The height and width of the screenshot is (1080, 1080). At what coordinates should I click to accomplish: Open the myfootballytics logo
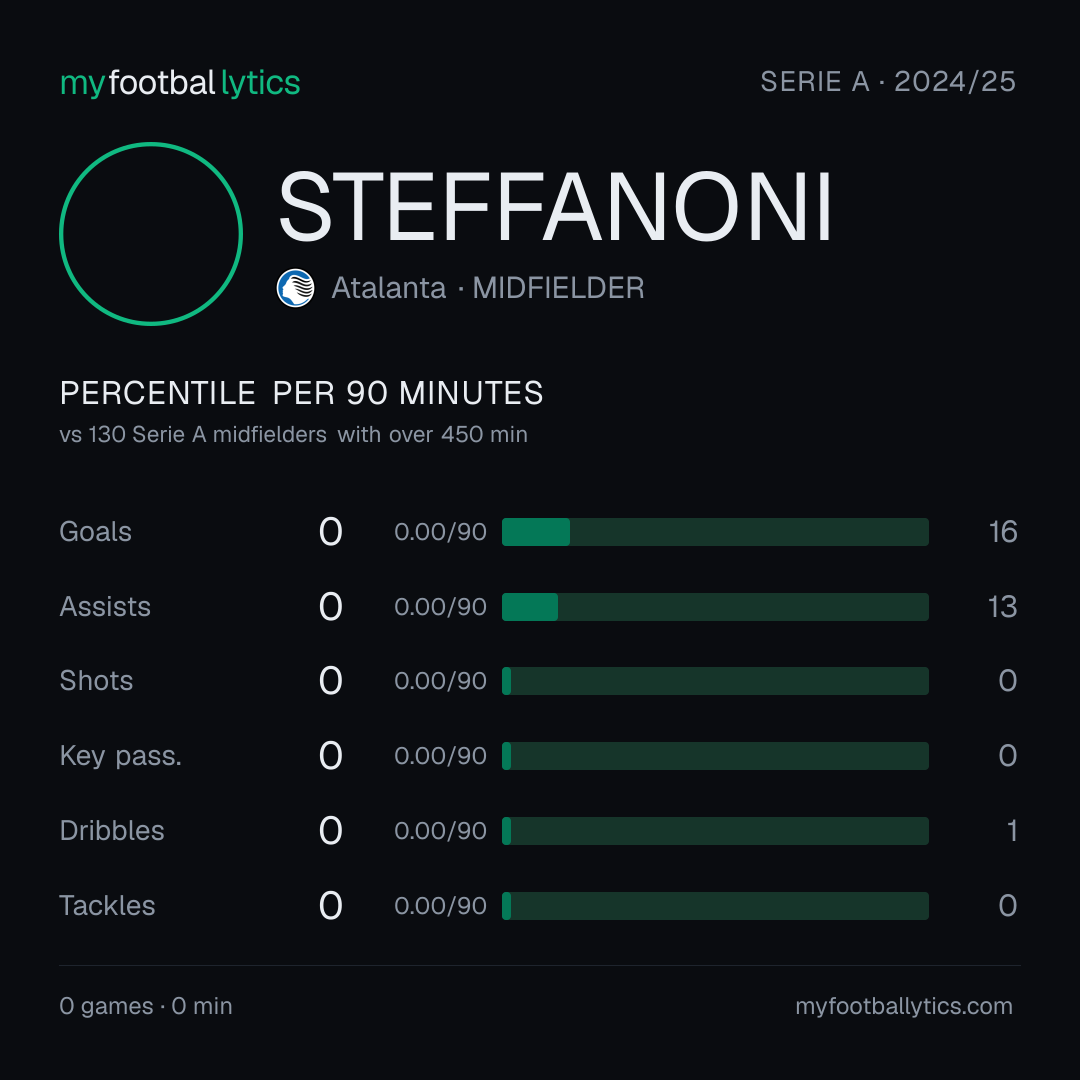click(x=180, y=83)
